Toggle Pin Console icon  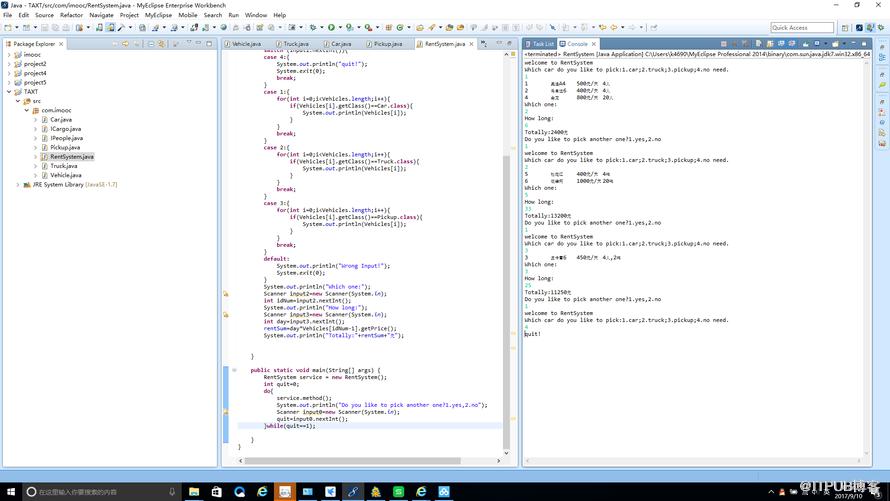point(805,44)
